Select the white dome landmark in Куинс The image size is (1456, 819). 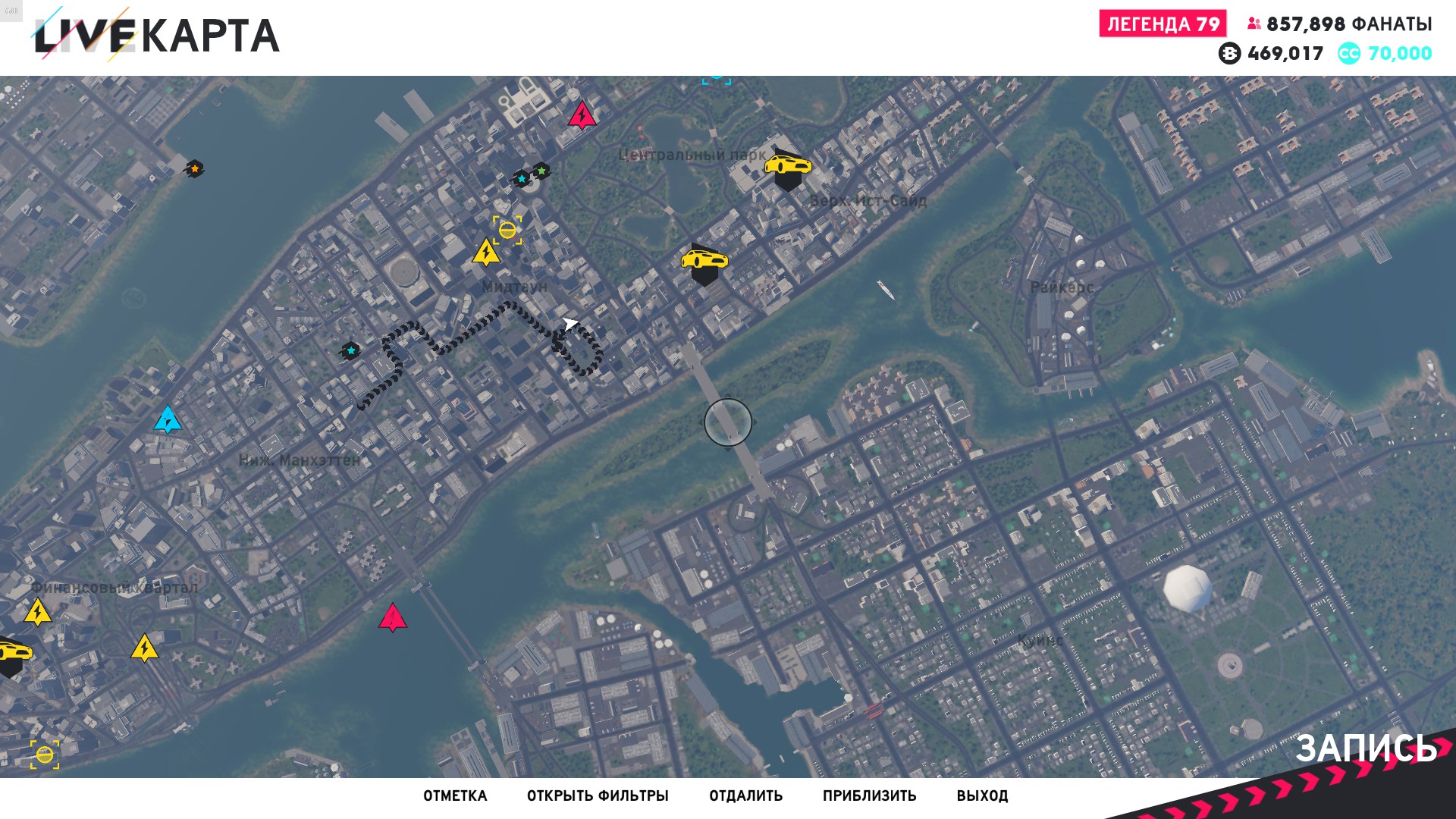click(1188, 588)
